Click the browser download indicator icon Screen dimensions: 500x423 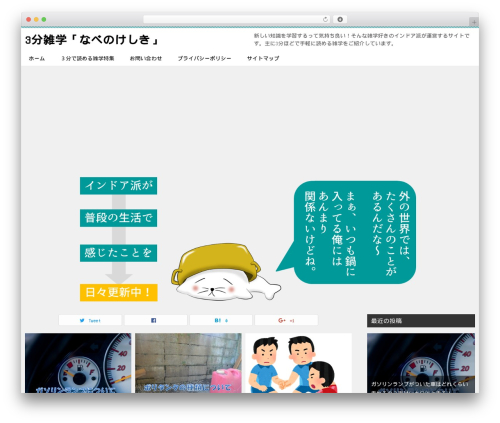click(x=340, y=20)
